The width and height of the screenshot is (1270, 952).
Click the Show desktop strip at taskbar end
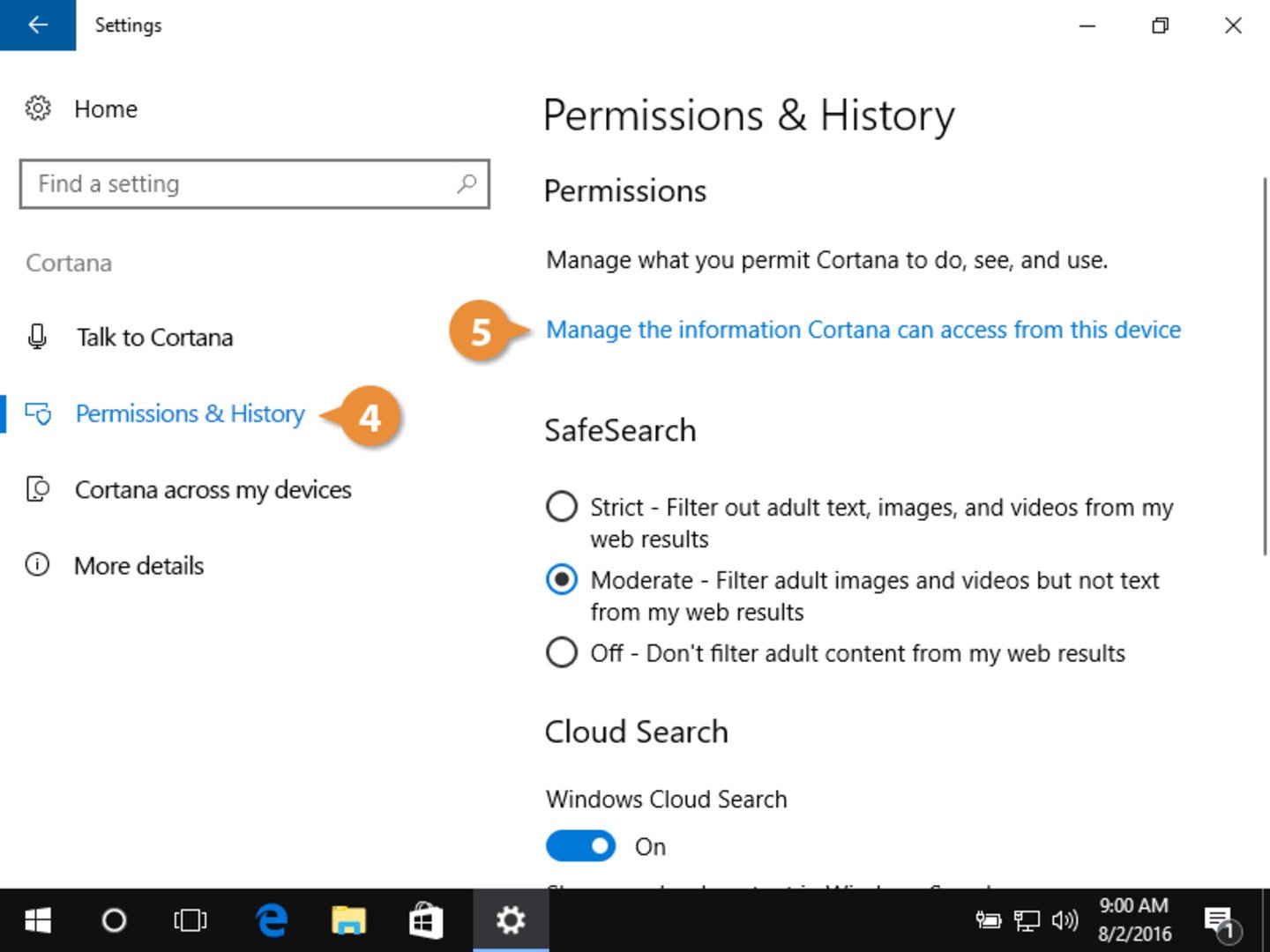coord(1266,921)
